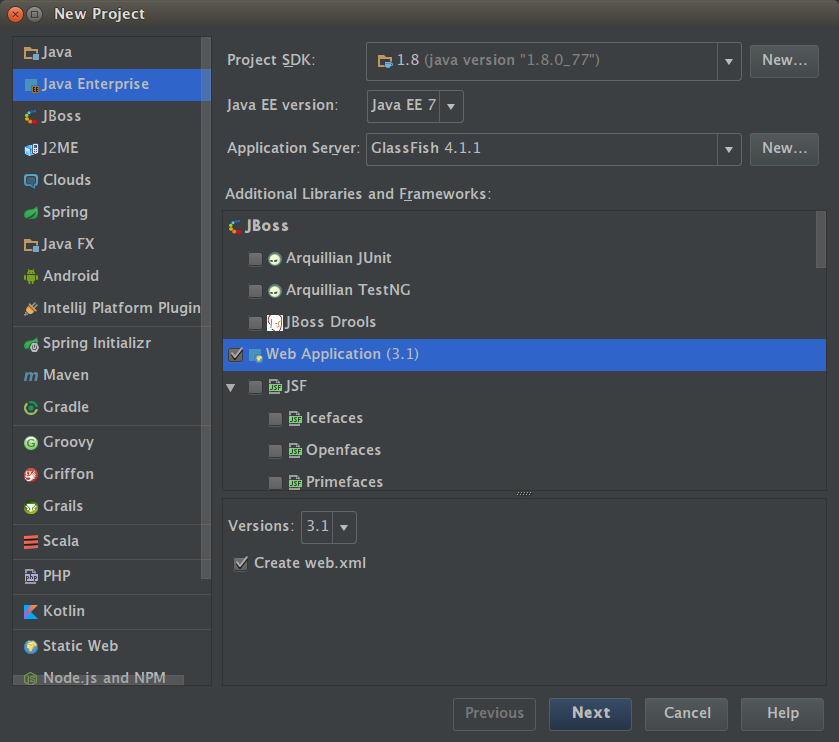
Task: Choose the J2ME icon
Action: 31,149
